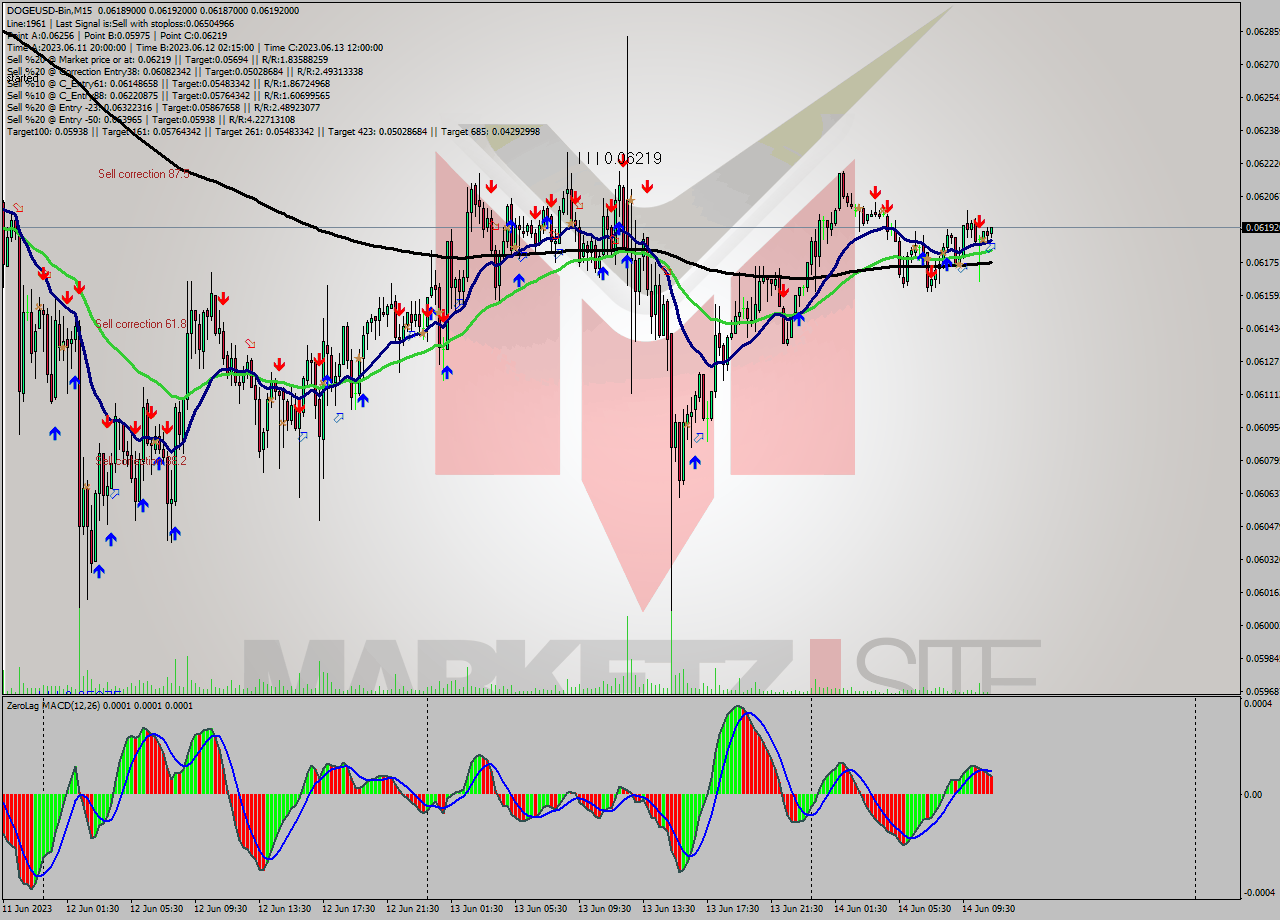Screen dimensions: 1280x920
Task: Click the '13 Jun 17:30' time axis label
Action: 733,909
